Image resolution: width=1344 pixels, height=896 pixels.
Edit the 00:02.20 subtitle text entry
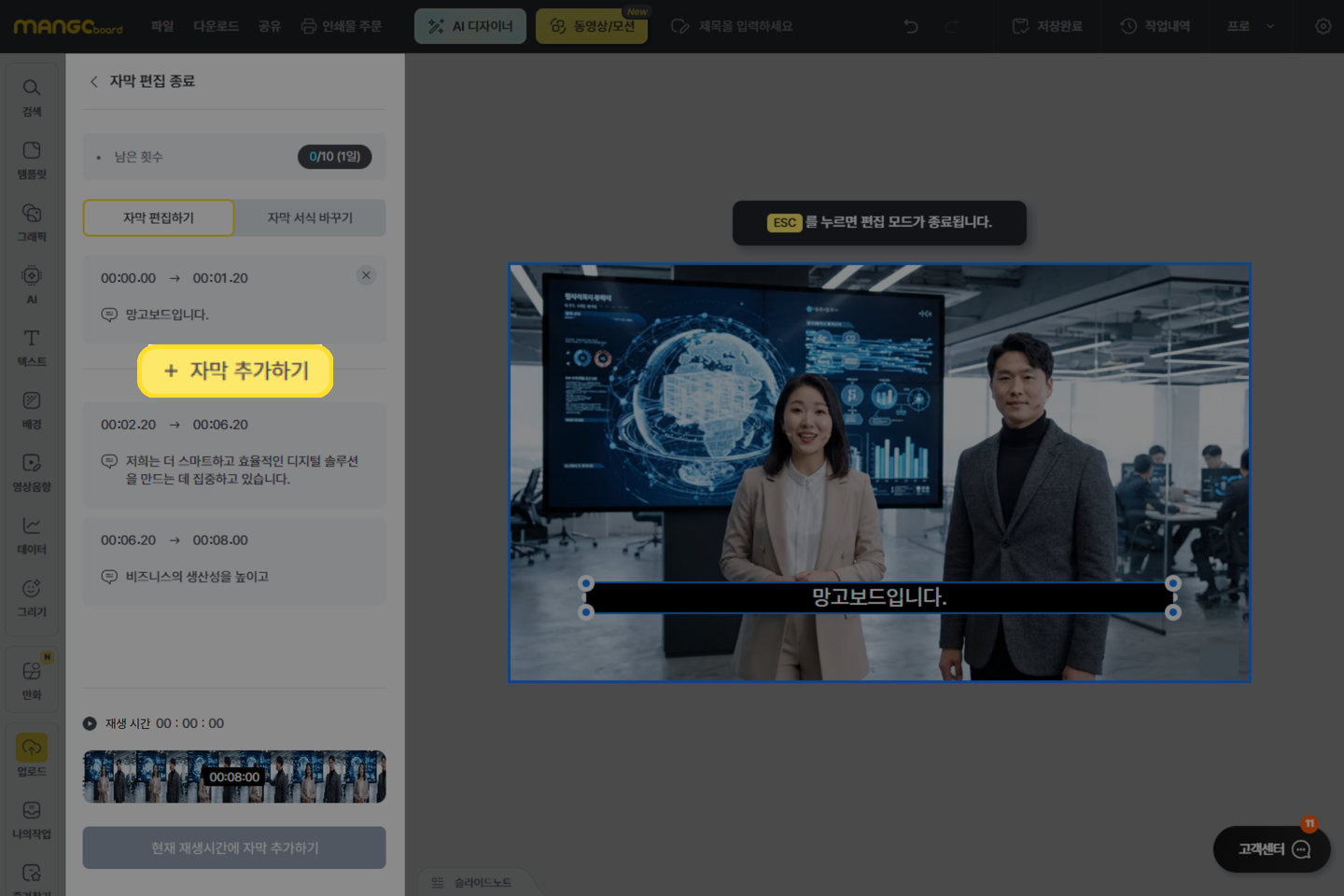(x=241, y=469)
